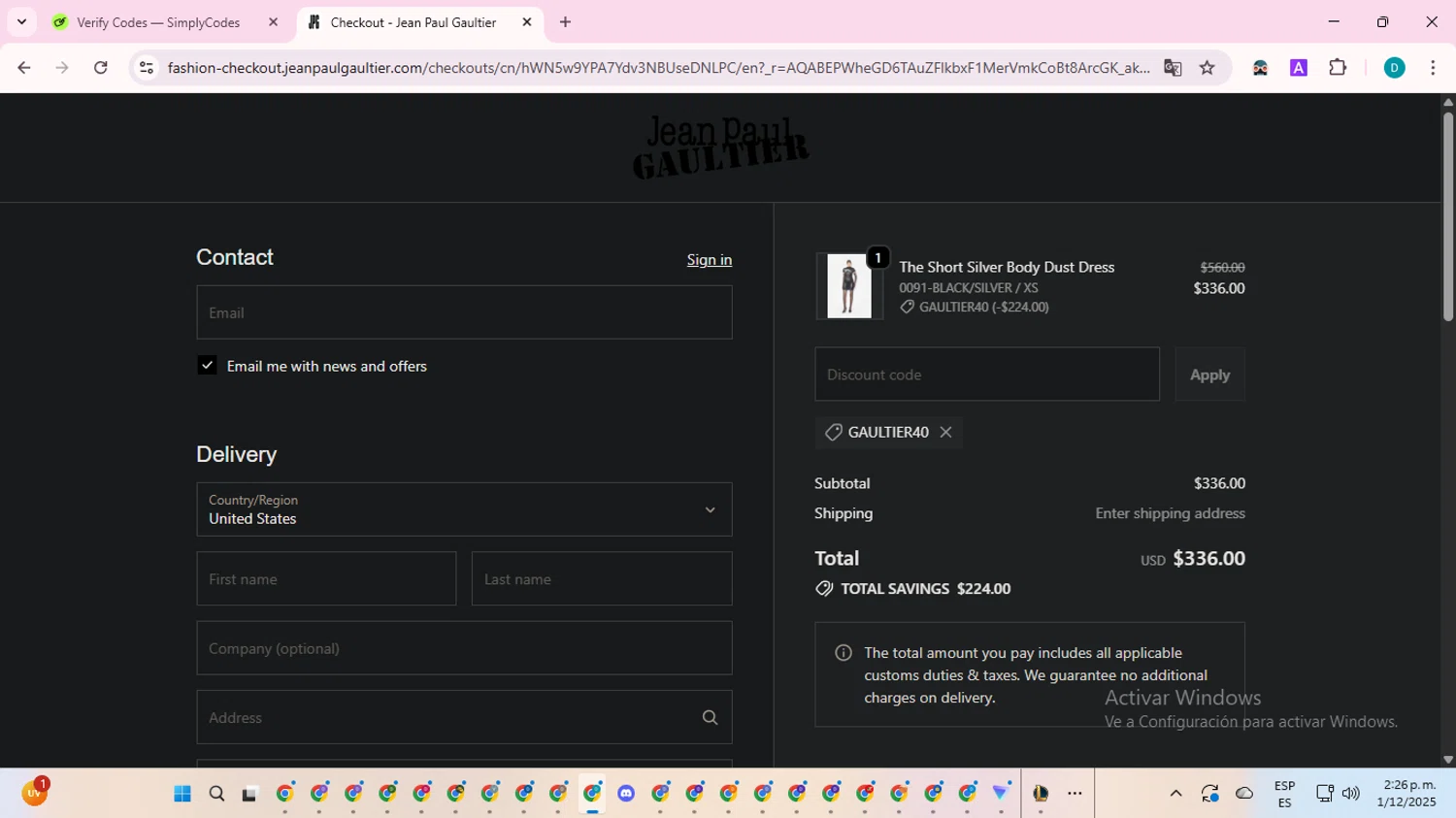Open the tab search dropdown chevron

pyautogui.click(x=21, y=22)
